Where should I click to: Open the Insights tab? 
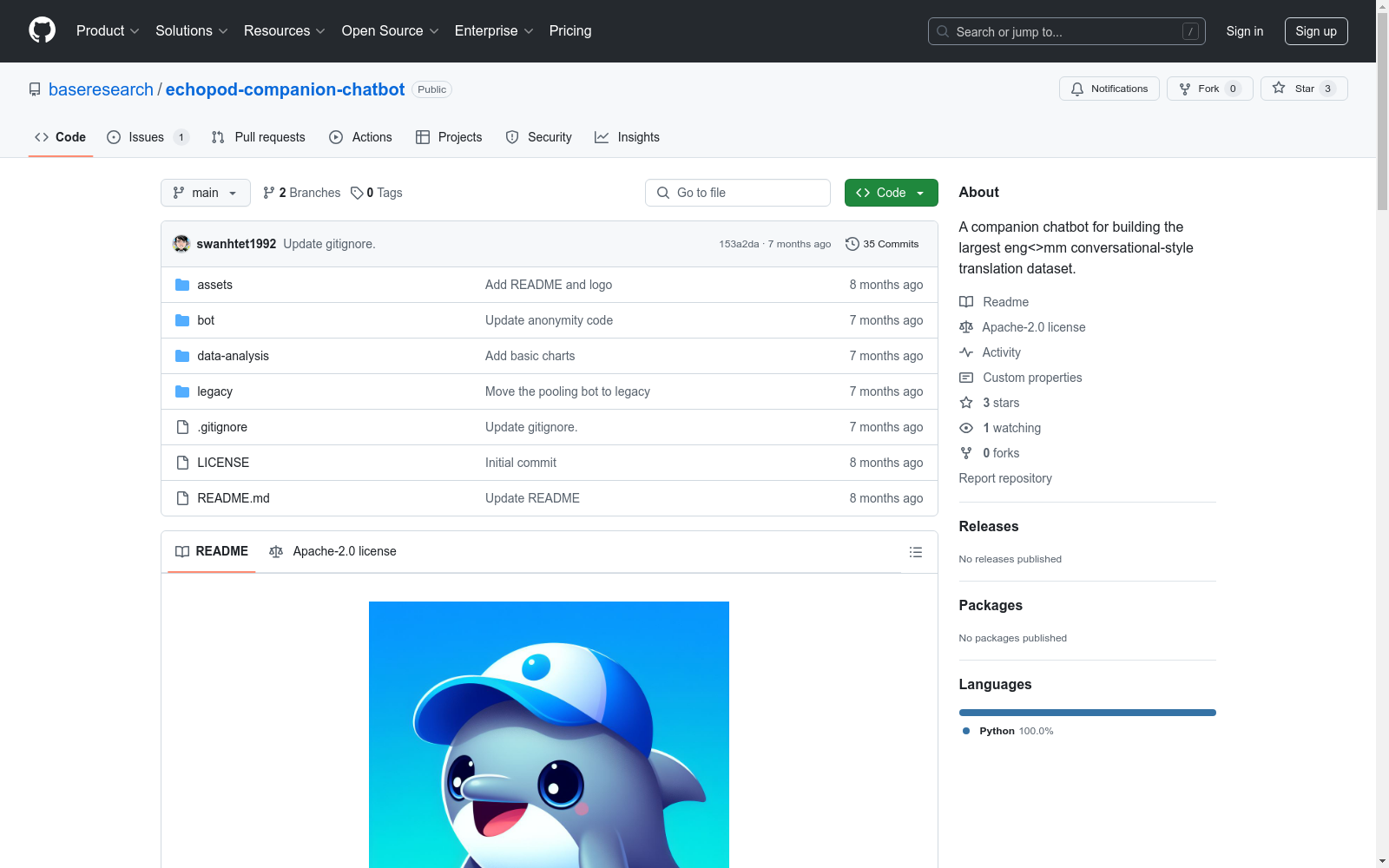[x=627, y=137]
